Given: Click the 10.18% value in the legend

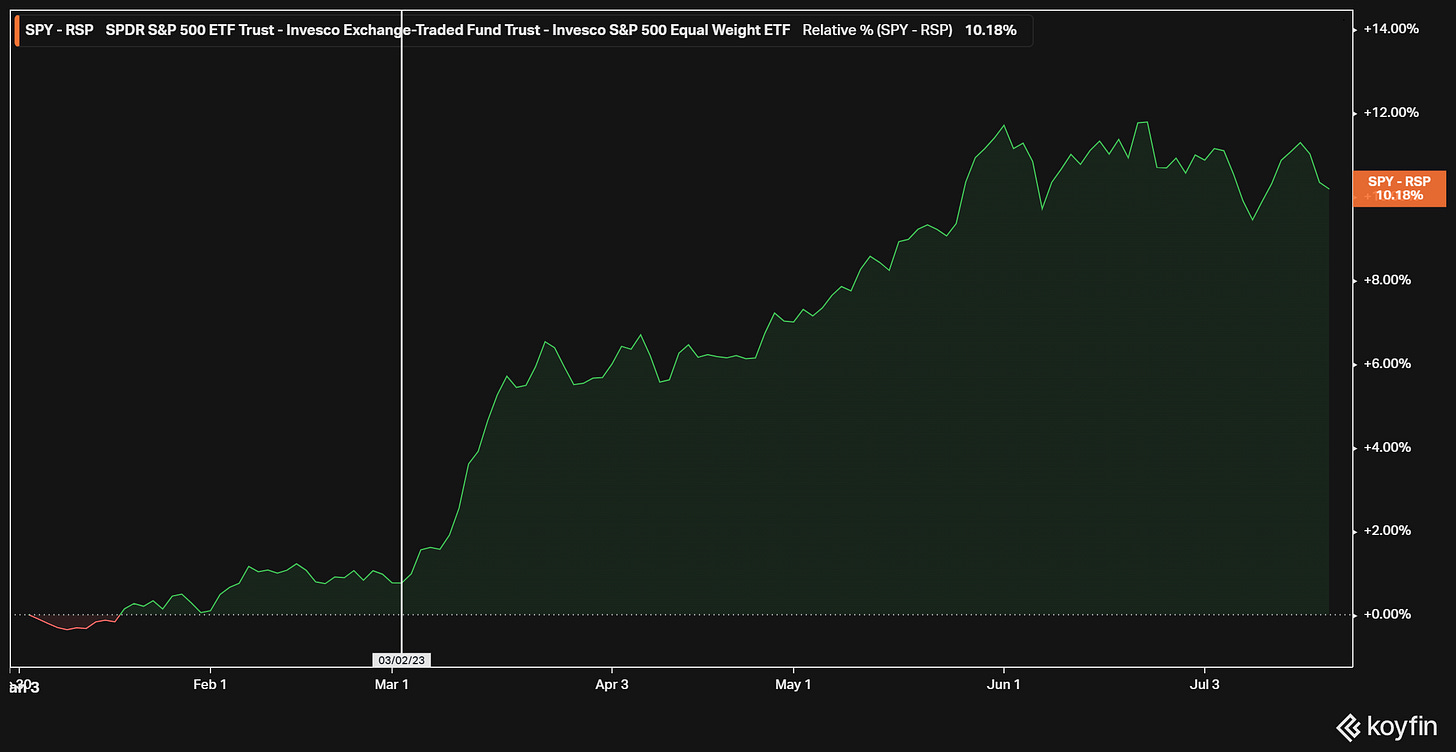Looking at the screenshot, I should click(x=990, y=30).
